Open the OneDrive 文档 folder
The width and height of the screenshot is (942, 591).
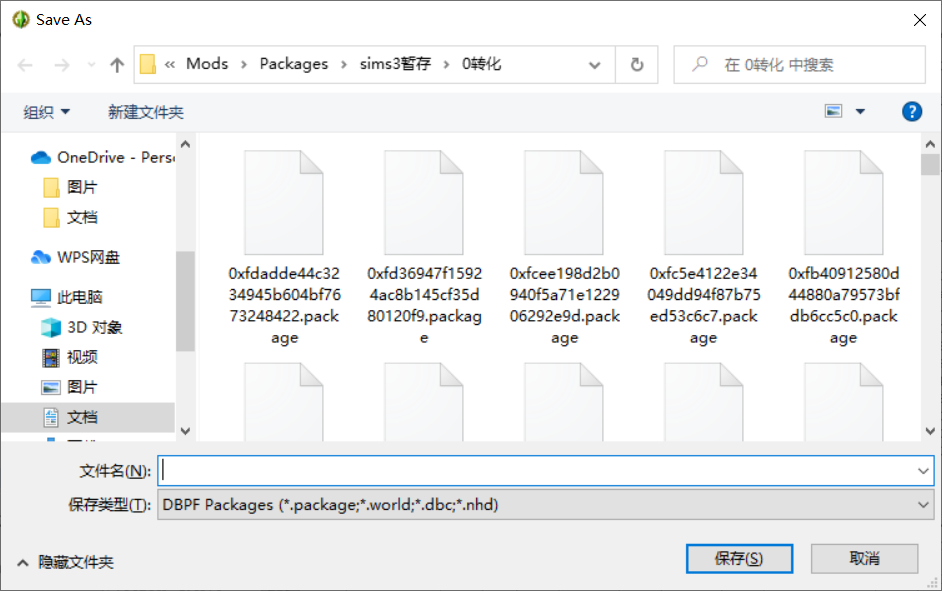pos(71,217)
